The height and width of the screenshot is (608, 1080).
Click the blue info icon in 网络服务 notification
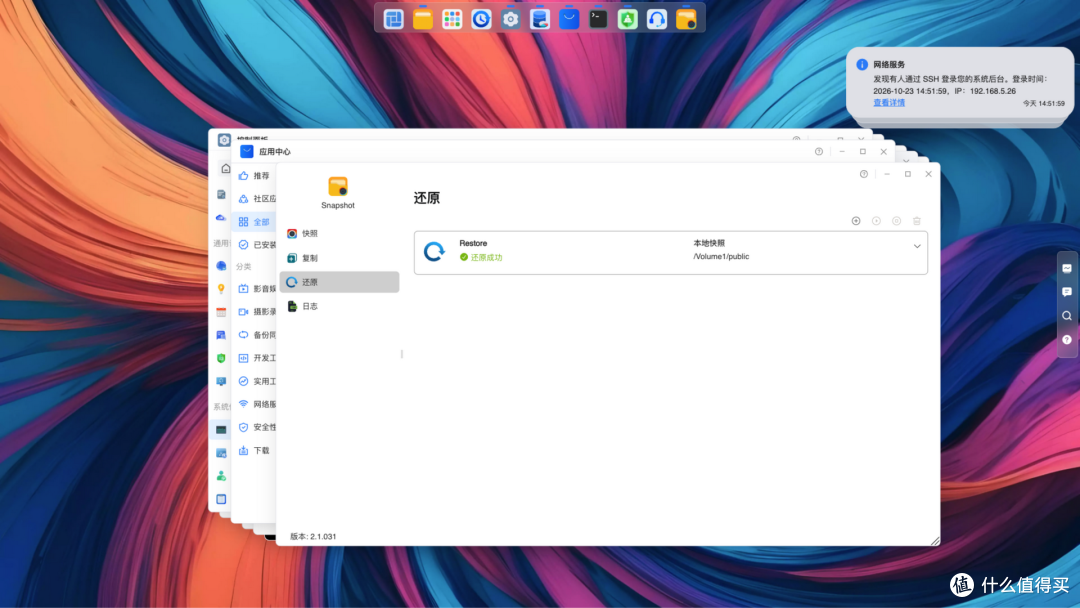[x=862, y=65]
